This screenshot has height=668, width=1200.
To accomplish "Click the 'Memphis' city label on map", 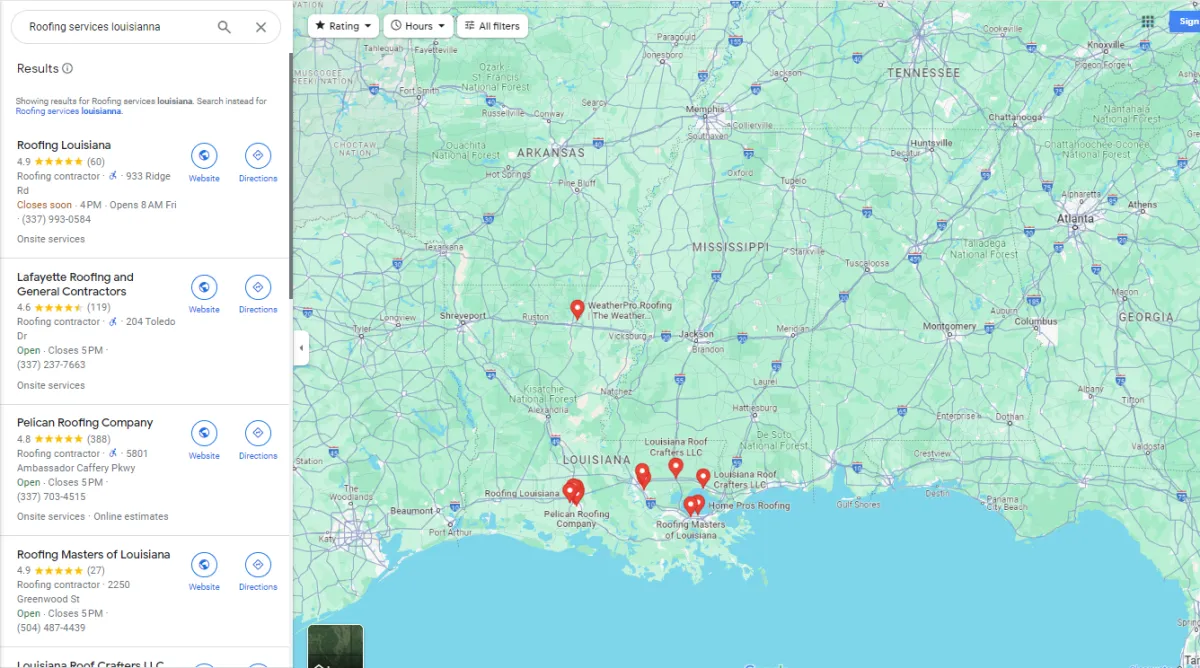I will pyautogui.click(x=705, y=109).
